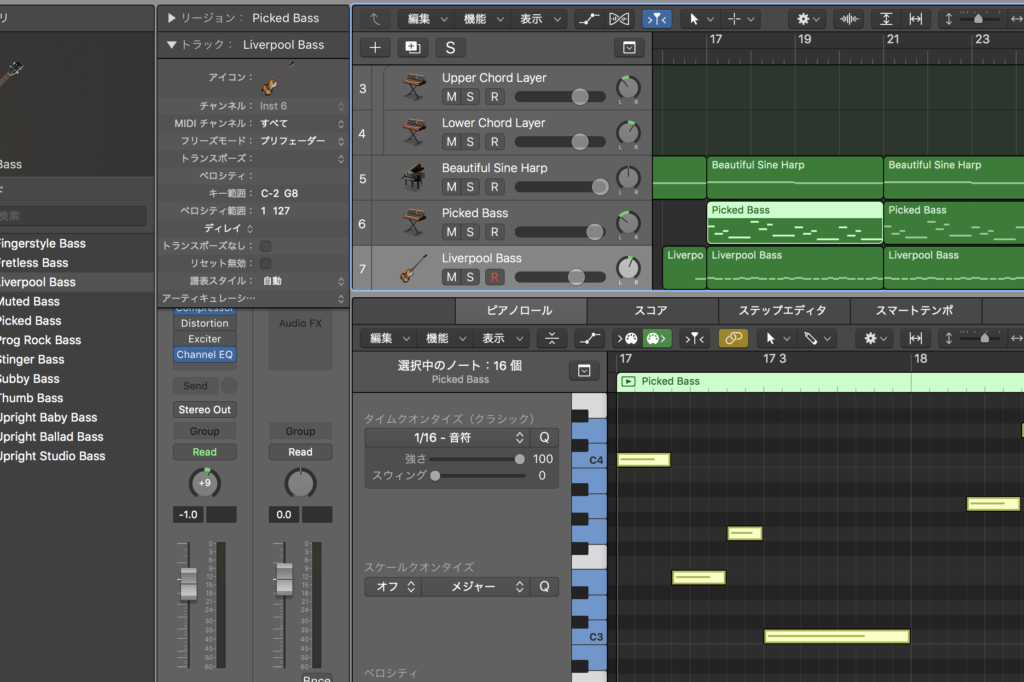Collapse the トラック disclosure triangle

click(x=171, y=45)
